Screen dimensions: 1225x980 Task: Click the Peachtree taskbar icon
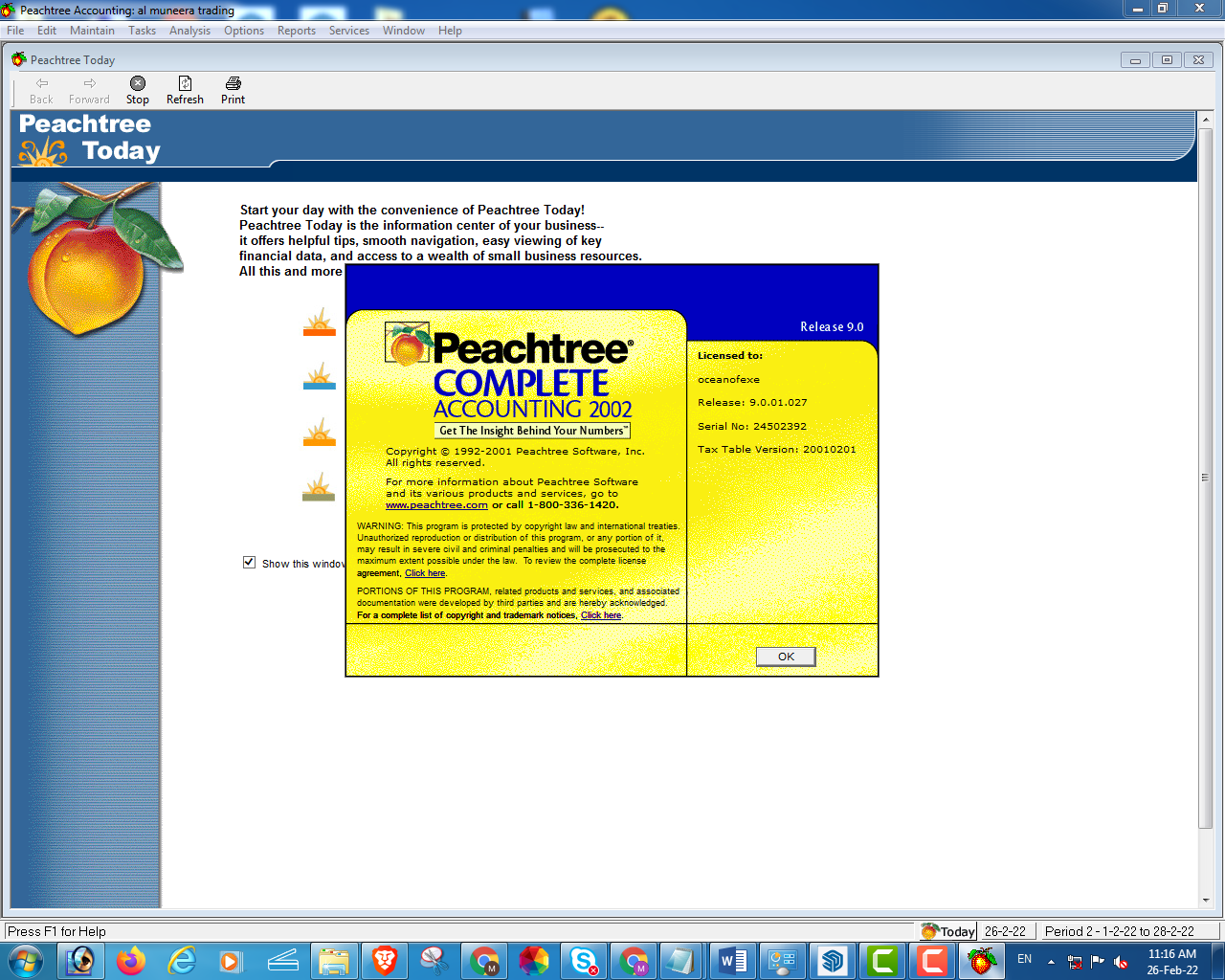pos(982,961)
